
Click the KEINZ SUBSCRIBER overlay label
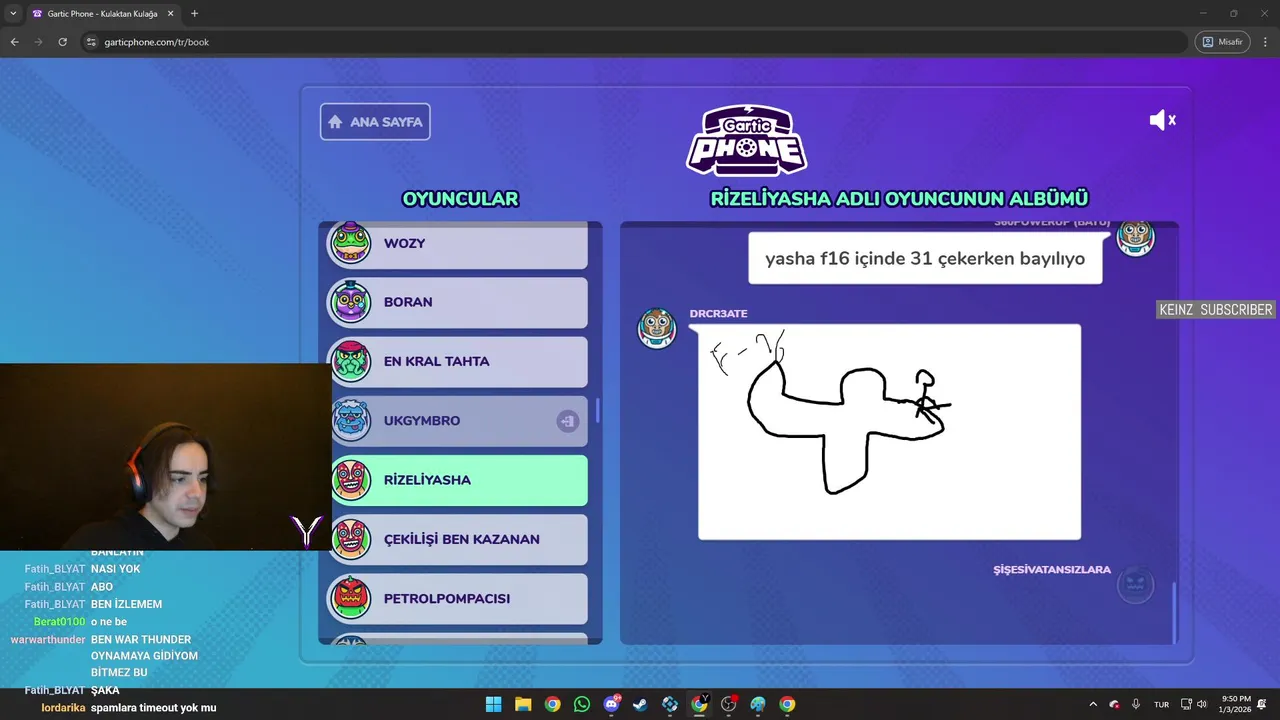tap(1216, 310)
